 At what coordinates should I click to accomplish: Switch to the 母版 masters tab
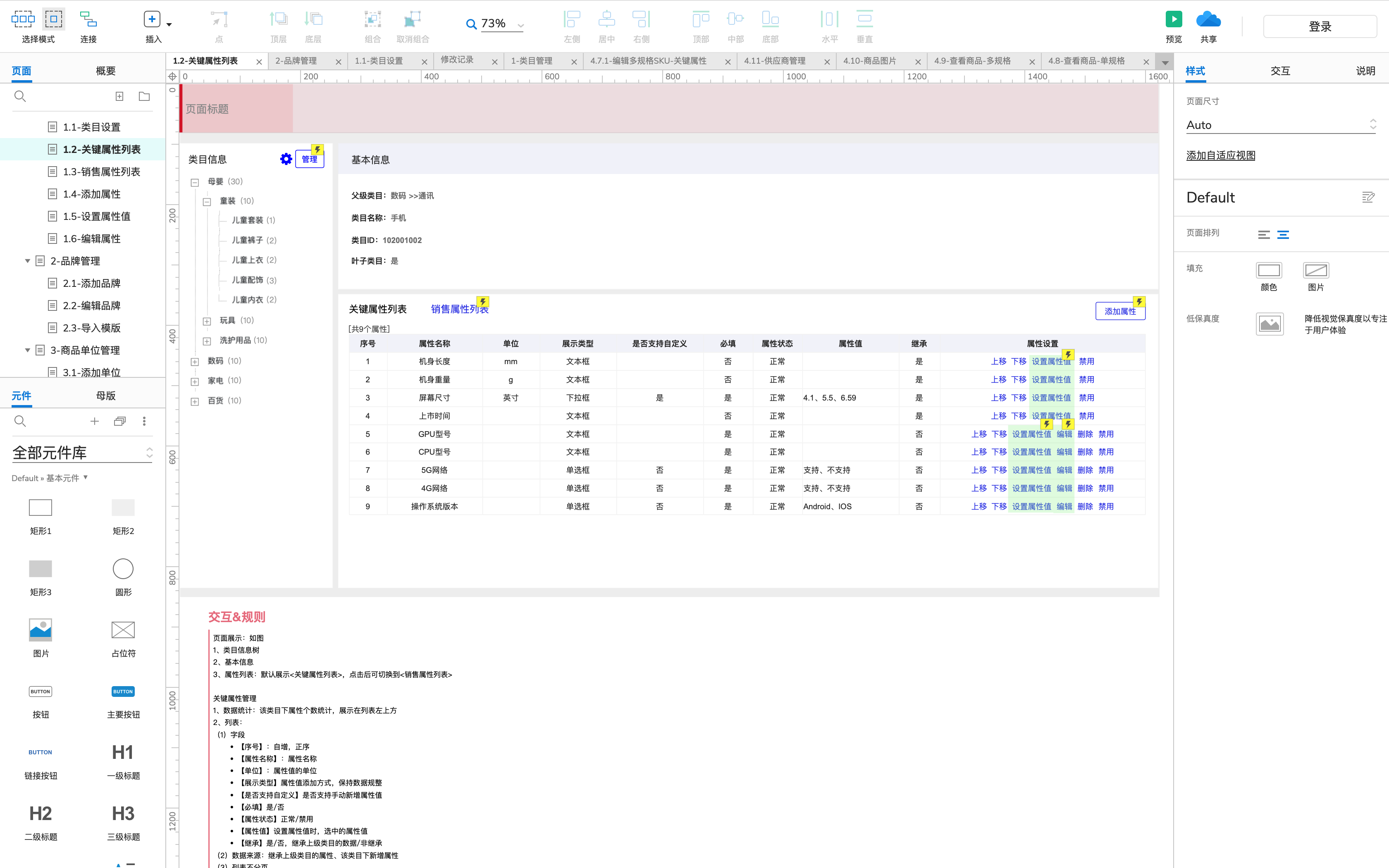click(105, 396)
